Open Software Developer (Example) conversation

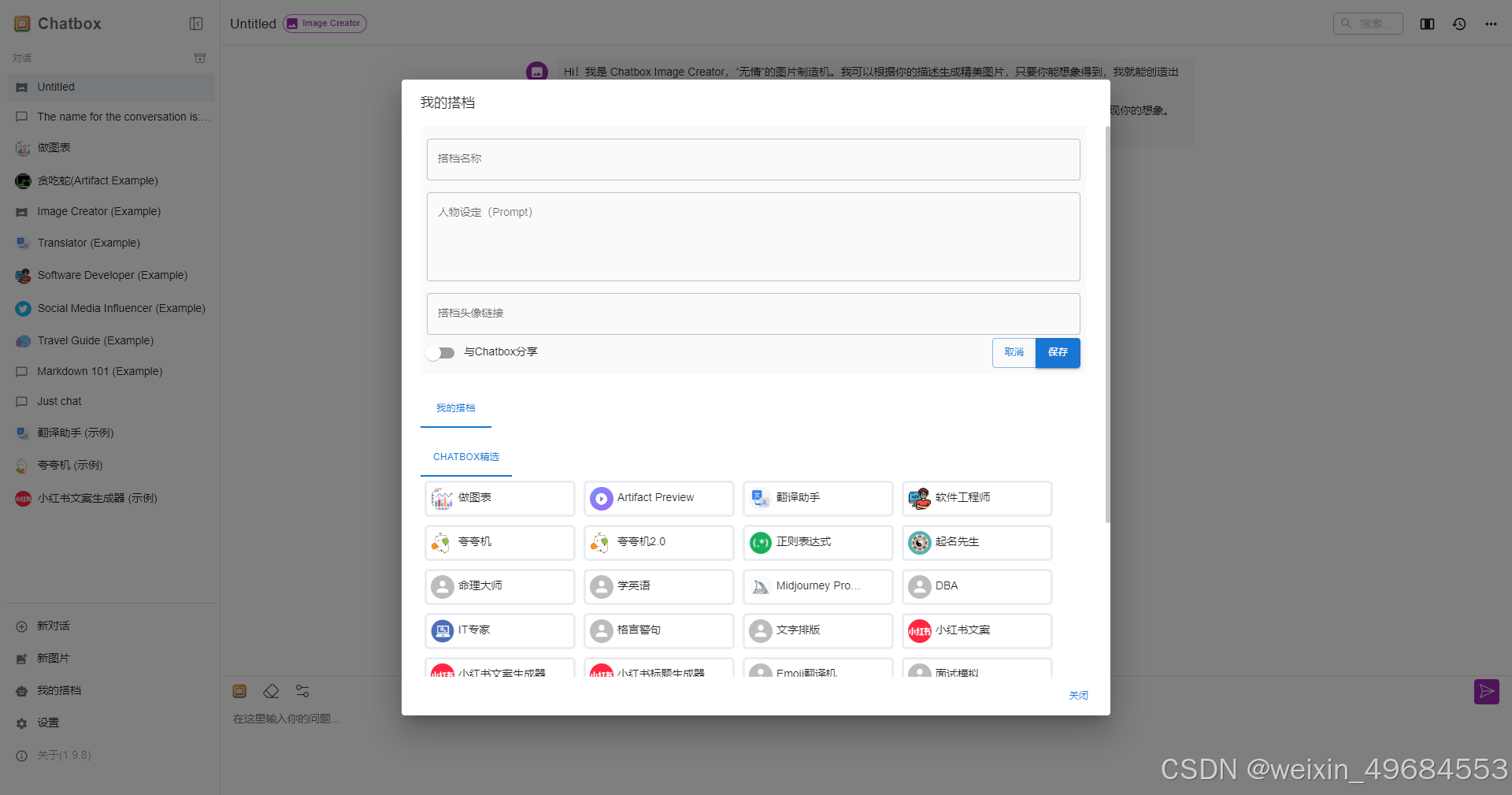[111, 276]
